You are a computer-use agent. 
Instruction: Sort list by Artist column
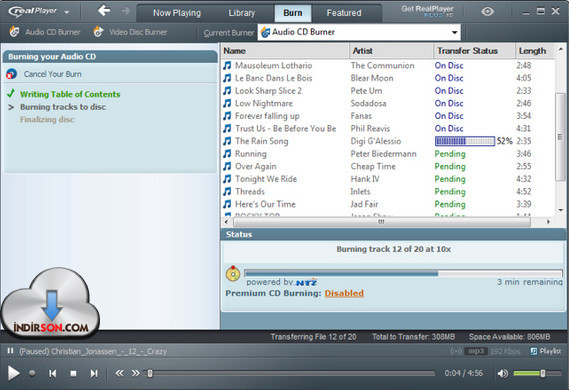[x=391, y=51]
